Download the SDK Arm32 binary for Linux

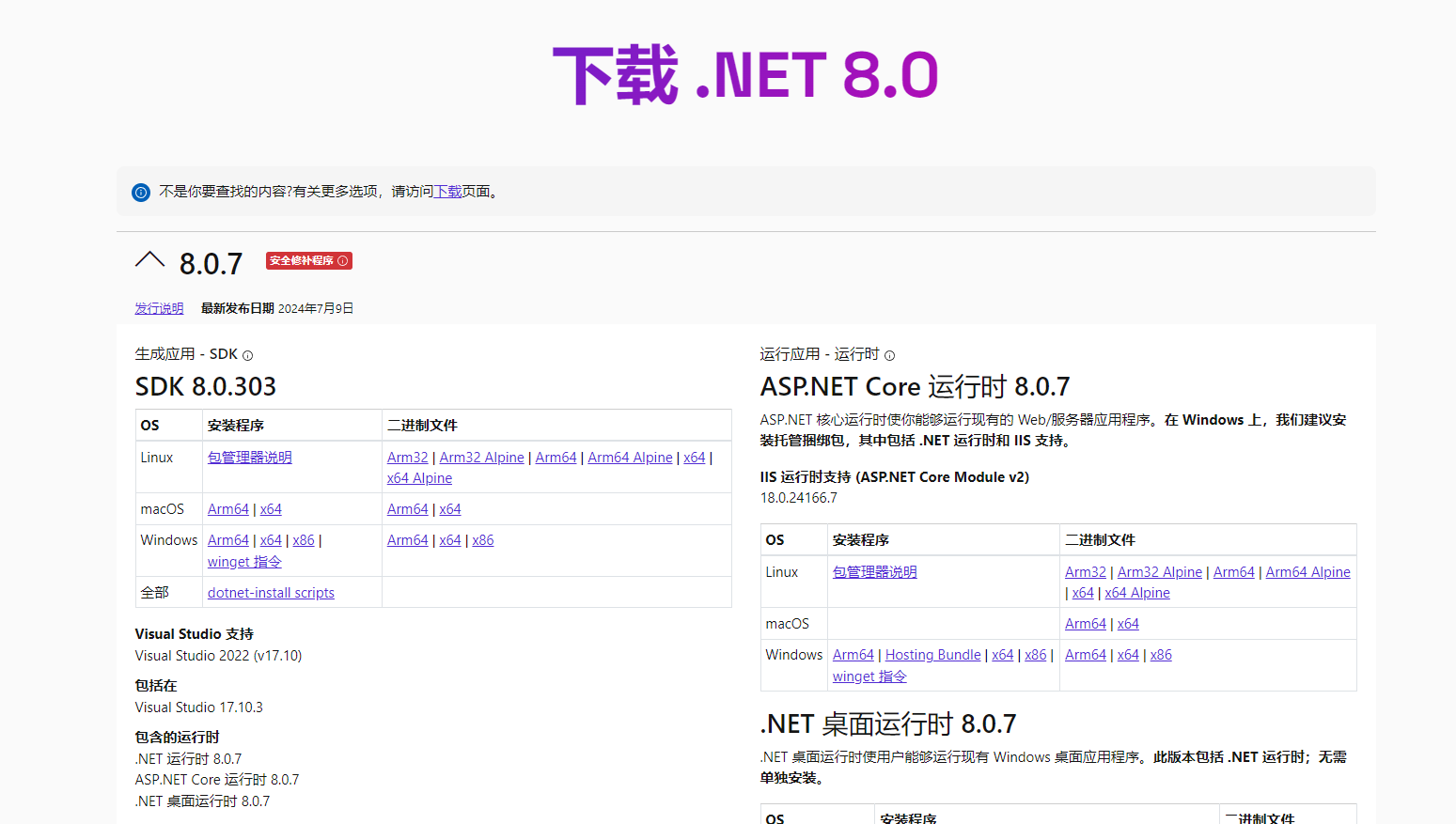pyautogui.click(x=407, y=457)
